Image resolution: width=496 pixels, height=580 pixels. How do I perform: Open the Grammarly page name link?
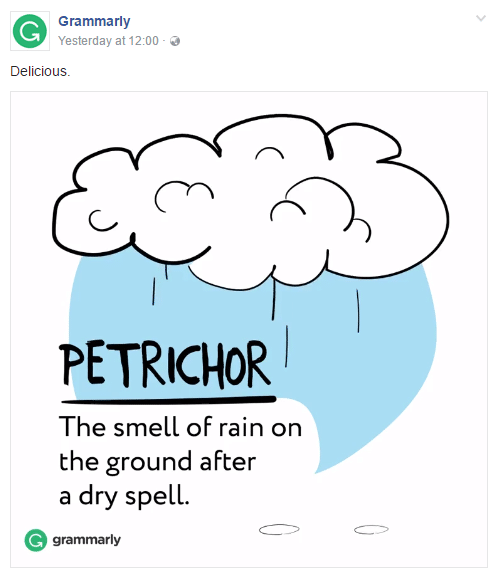coord(94,21)
